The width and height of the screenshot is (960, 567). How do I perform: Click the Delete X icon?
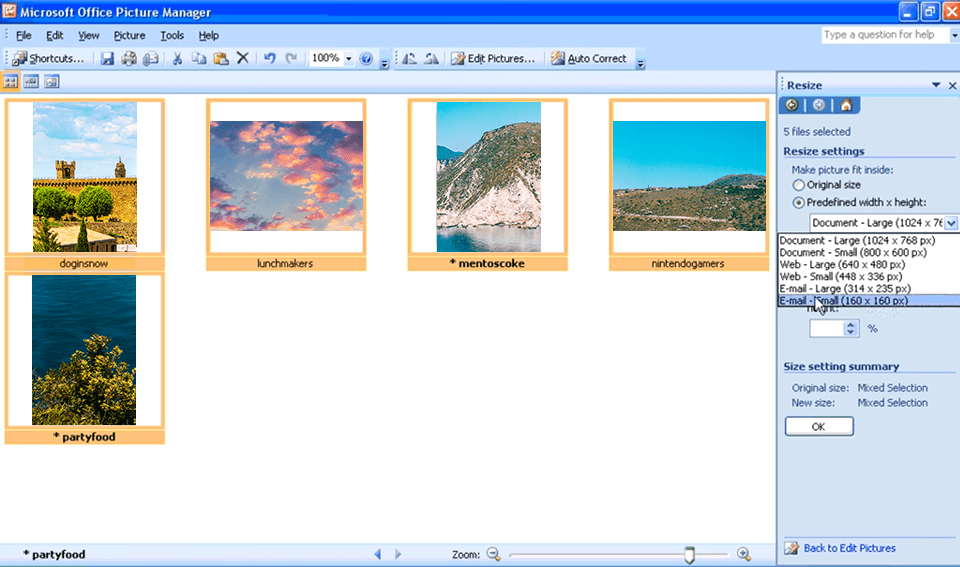click(242, 58)
